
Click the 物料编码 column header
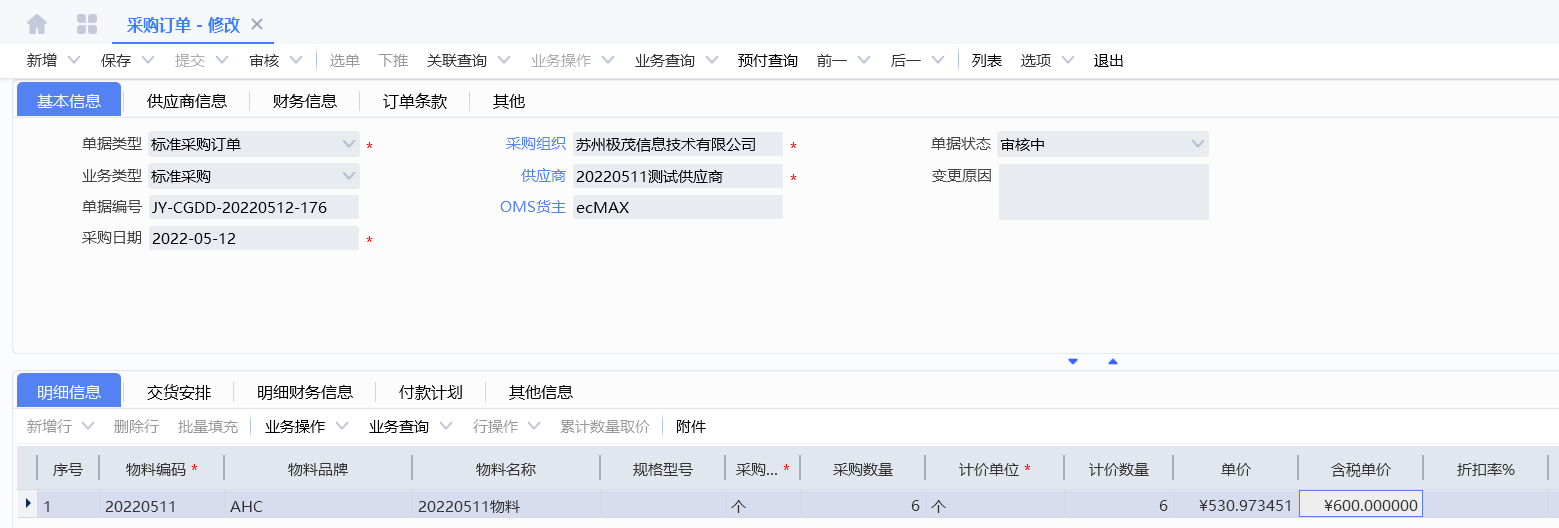tap(161, 469)
